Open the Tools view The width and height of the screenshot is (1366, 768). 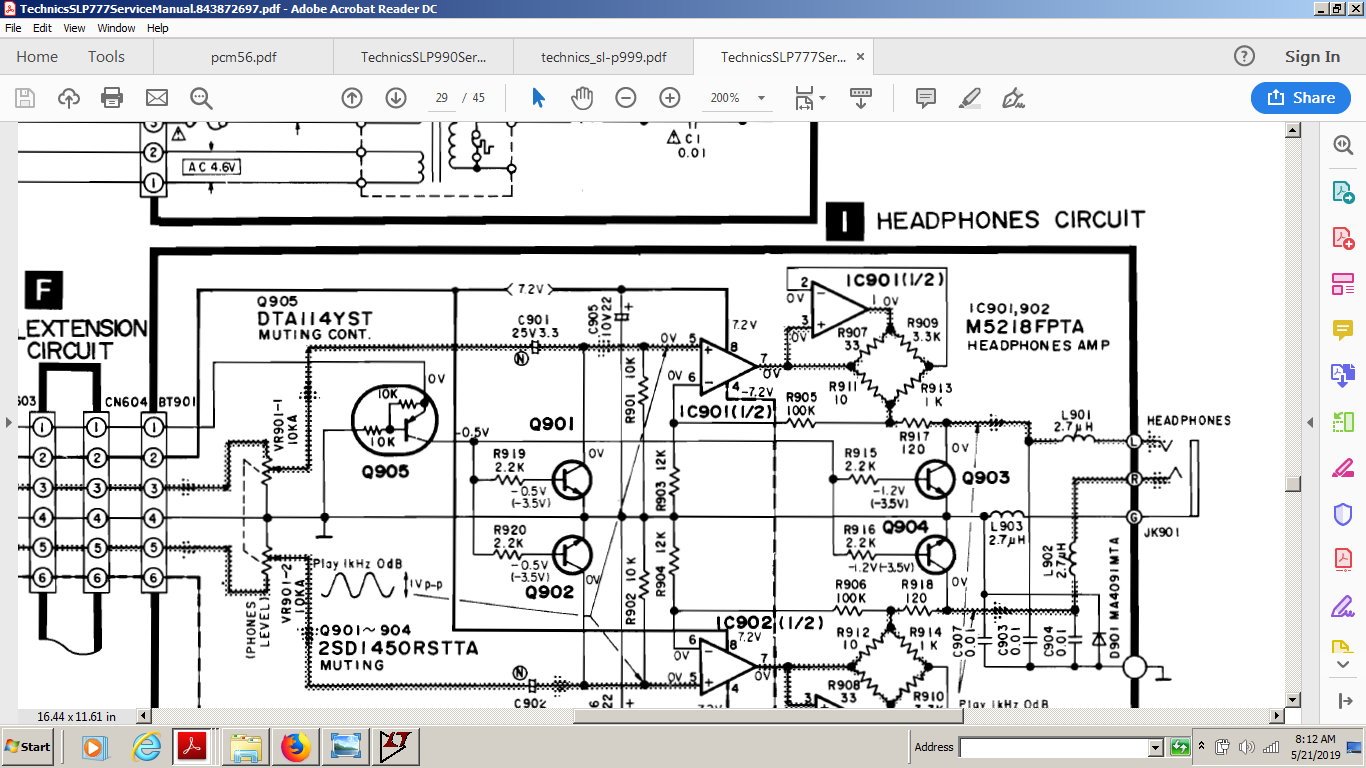click(106, 57)
